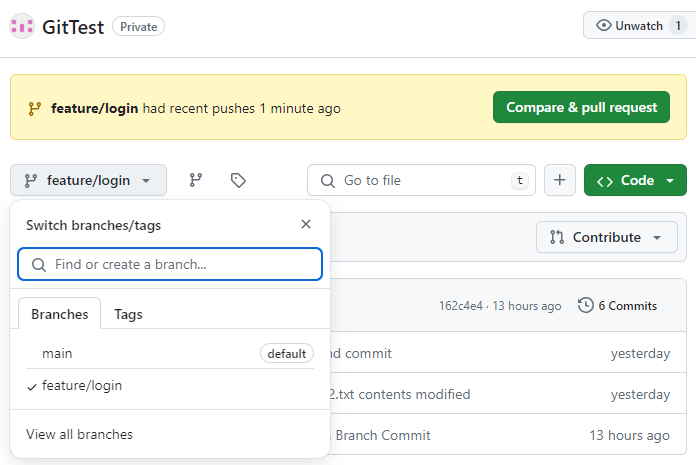Expand the feature/login branch dropdown
The image size is (696, 465).
tap(88, 180)
